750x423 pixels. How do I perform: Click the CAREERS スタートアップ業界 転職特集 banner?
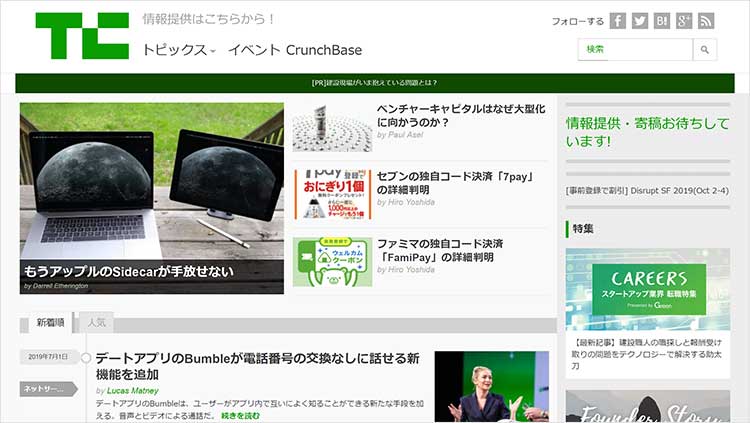(648, 289)
